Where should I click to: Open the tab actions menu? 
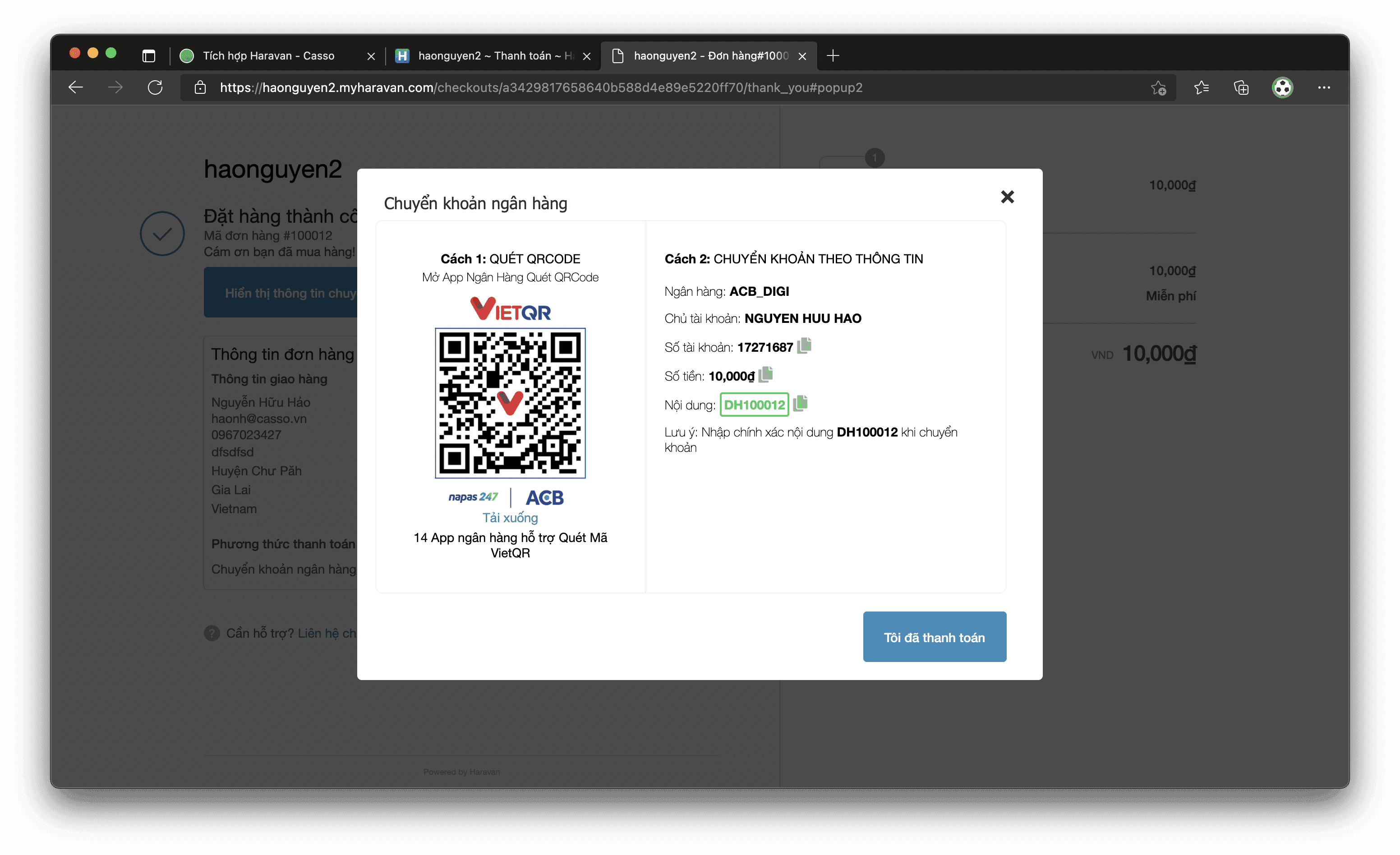click(x=149, y=55)
